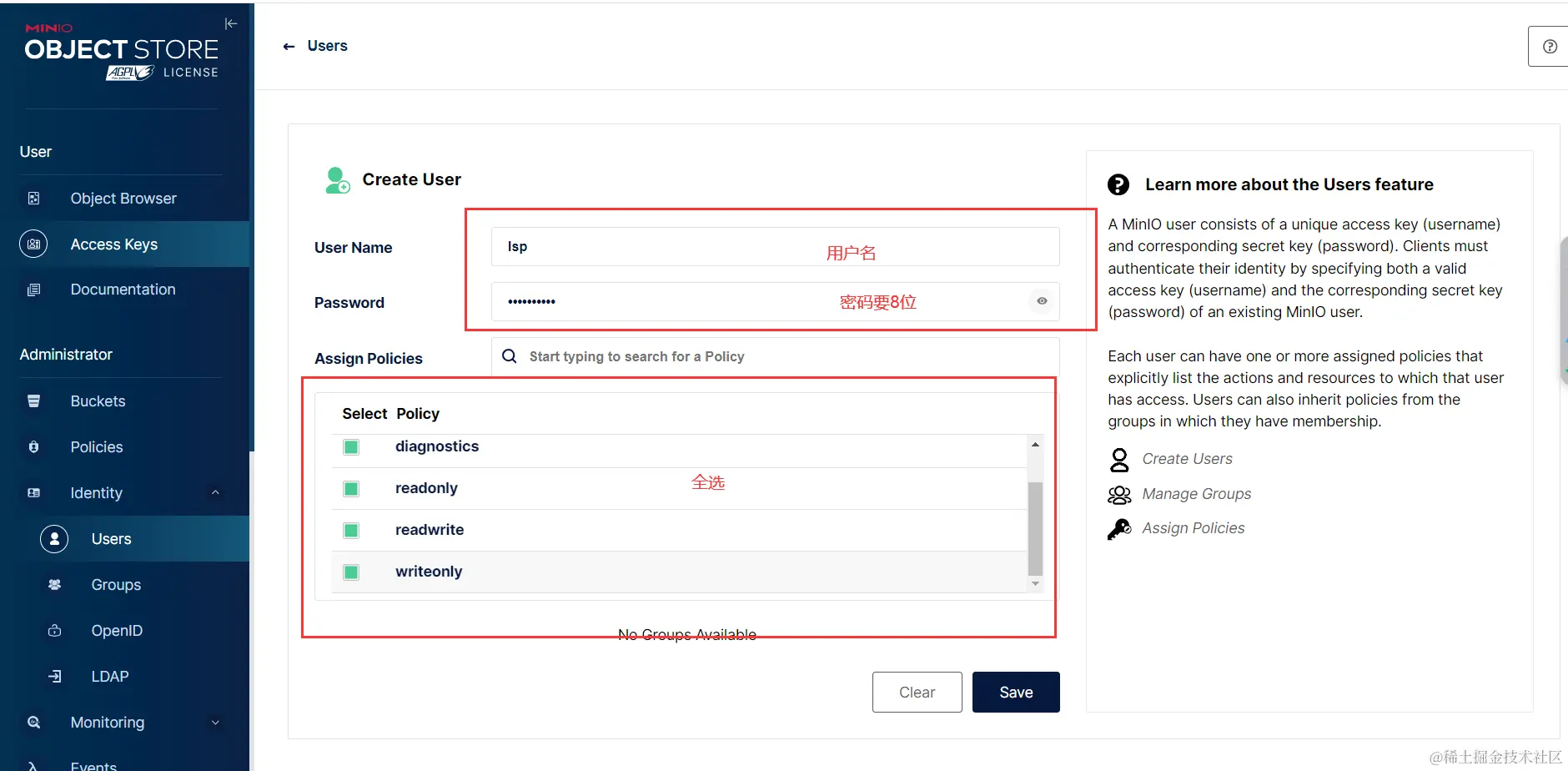1568x771 pixels.
Task: Open Documentation in the sidebar
Action: (x=124, y=290)
